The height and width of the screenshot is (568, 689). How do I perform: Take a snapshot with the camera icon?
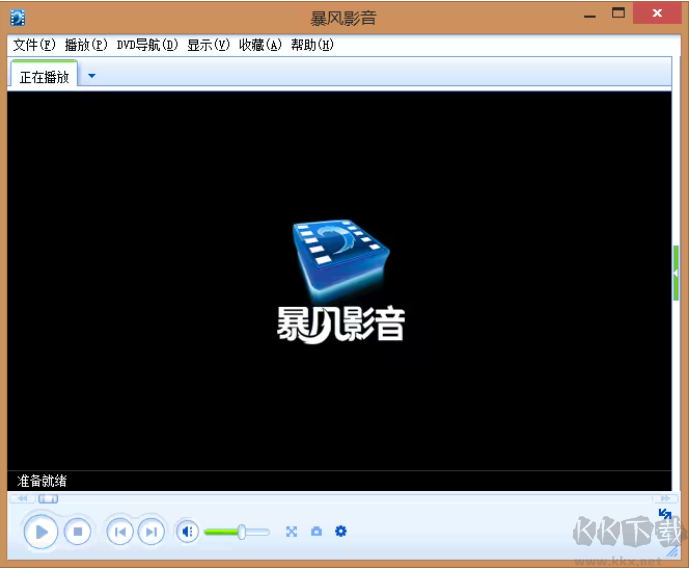pyautogui.click(x=316, y=532)
